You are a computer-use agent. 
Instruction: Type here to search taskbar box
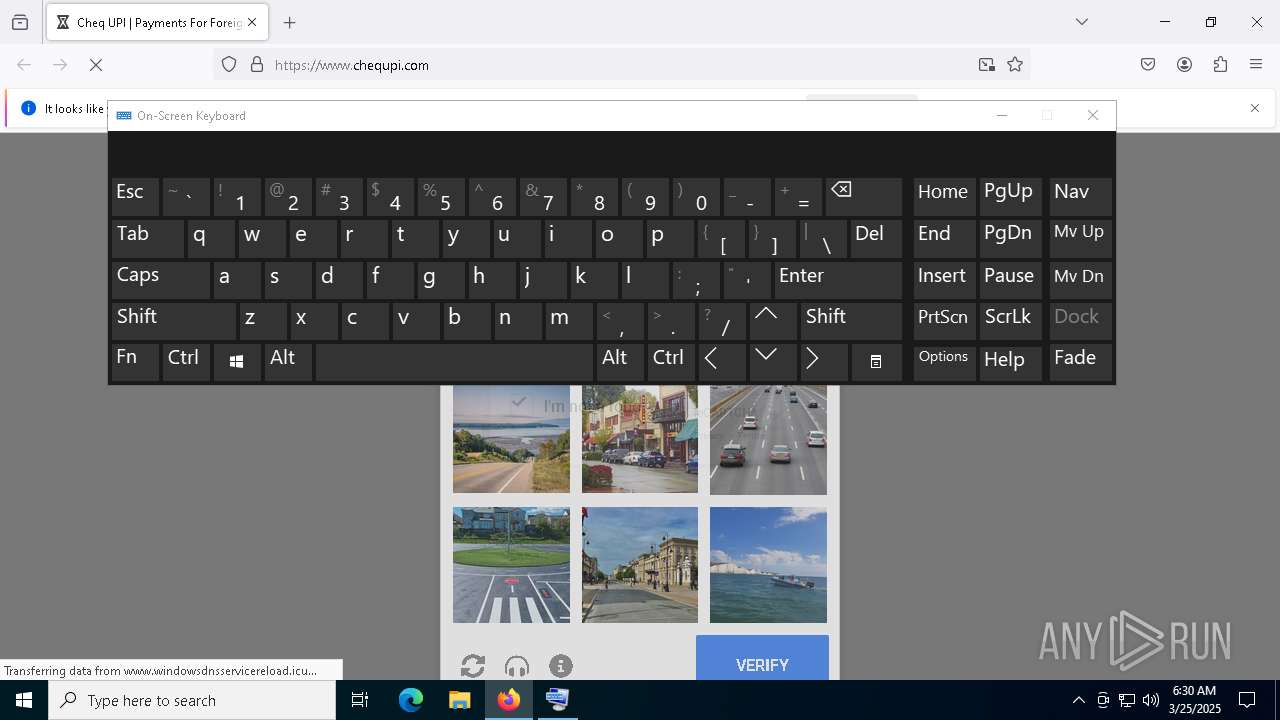pyautogui.click(x=192, y=700)
